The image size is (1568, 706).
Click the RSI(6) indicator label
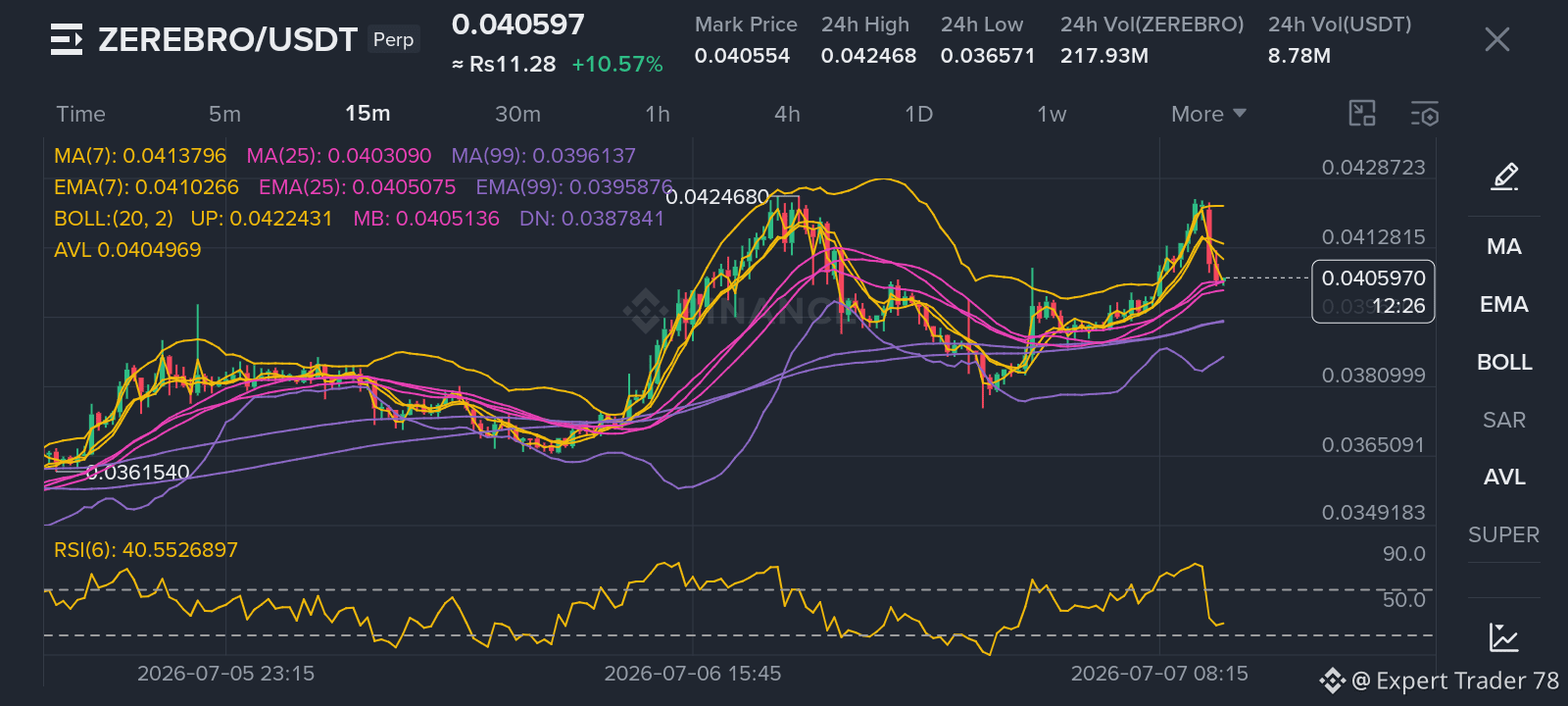(x=146, y=550)
